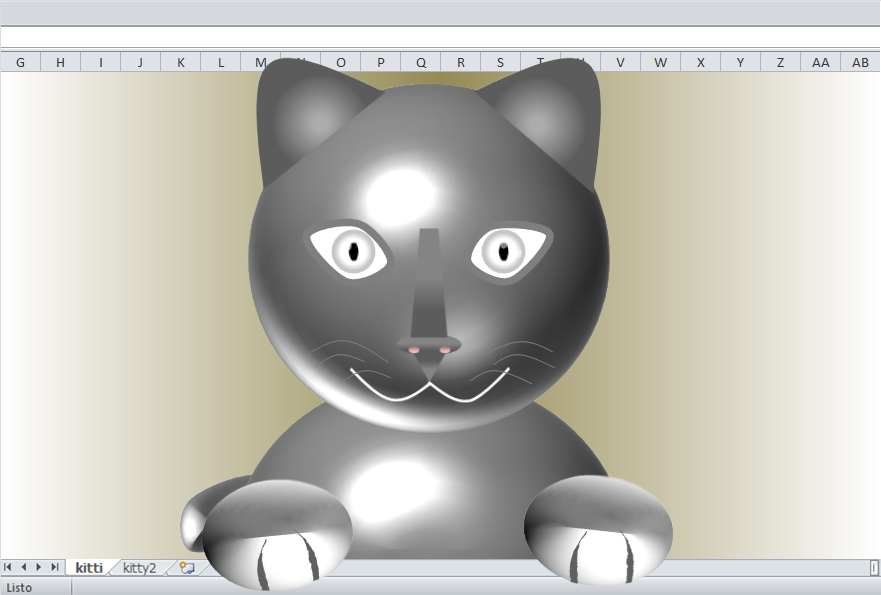Select the cat's right eye shape
The width and height of the screenshot is (881, 595).
click(511, 252)
